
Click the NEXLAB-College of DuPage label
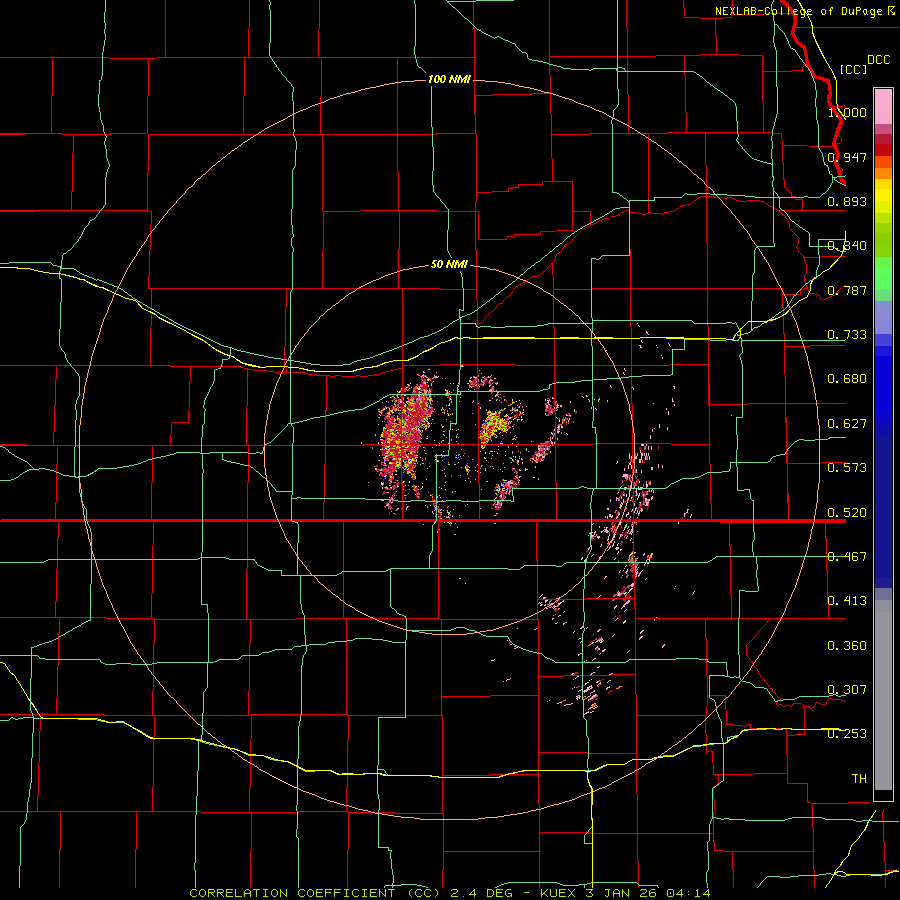(x=798, y=11)
